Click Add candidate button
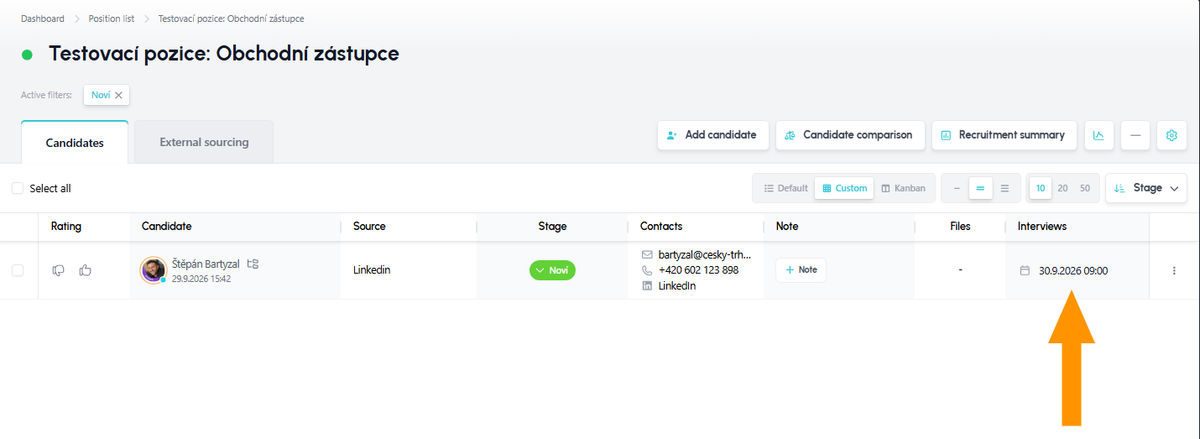 (x=713, y=135)
